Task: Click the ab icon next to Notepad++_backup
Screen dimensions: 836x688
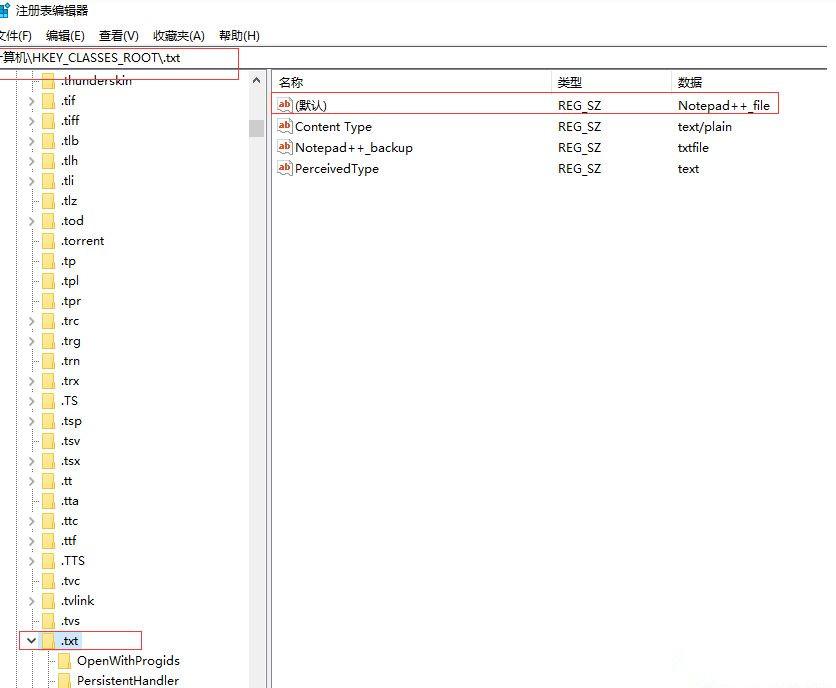Action: (284, 147)
